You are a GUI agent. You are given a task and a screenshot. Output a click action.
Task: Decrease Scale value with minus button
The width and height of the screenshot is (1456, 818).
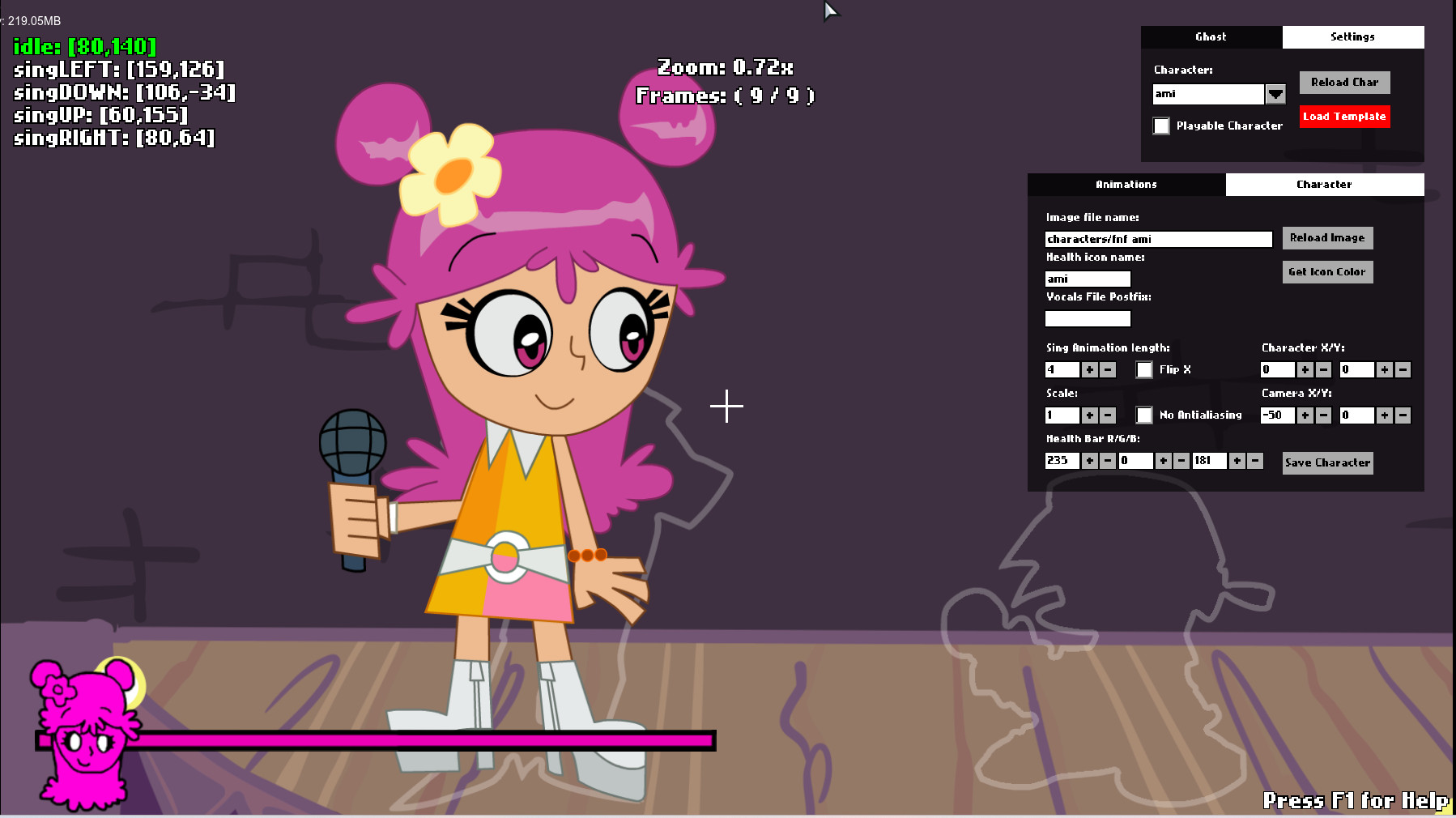click(1108, 415)
